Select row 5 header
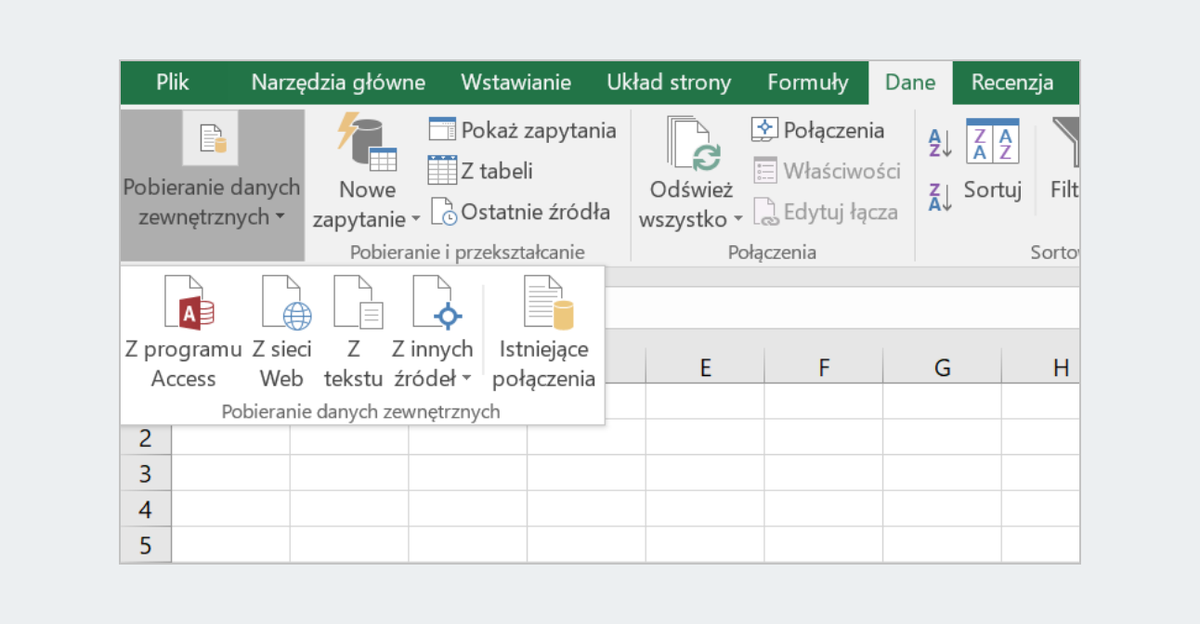Image resolution: width=1200 pixels, height=624 pixels. [x=146, y=546]
